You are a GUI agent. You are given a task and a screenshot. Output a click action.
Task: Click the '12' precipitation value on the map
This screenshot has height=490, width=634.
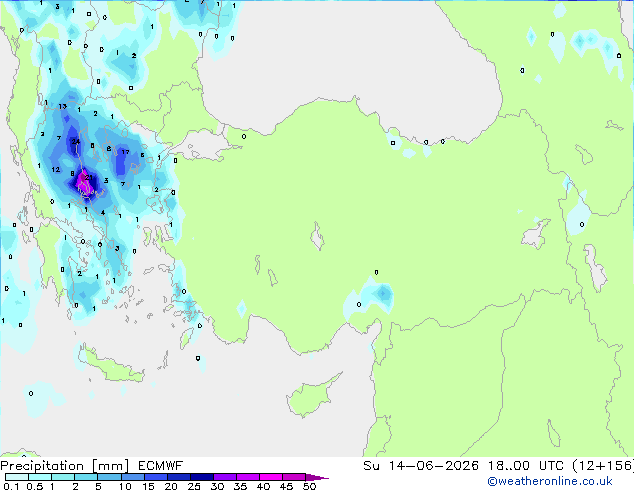pos(56,169)
